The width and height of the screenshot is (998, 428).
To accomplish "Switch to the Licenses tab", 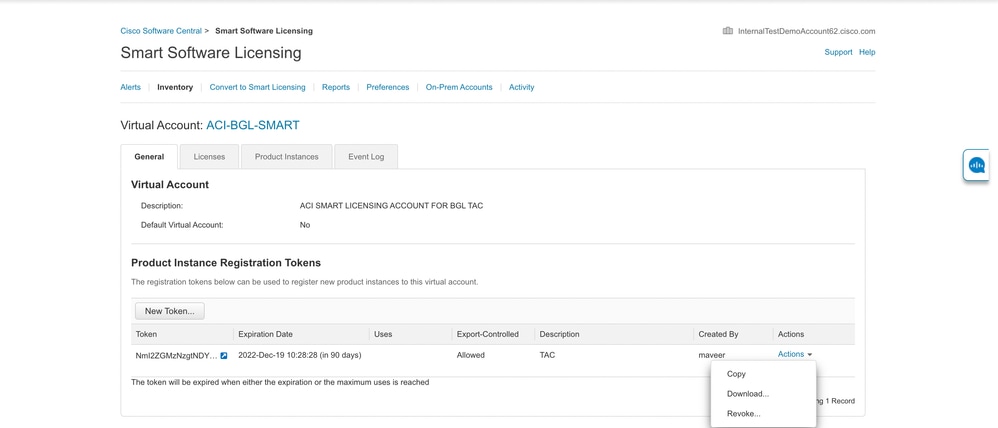I will click(x=209, y=157).
